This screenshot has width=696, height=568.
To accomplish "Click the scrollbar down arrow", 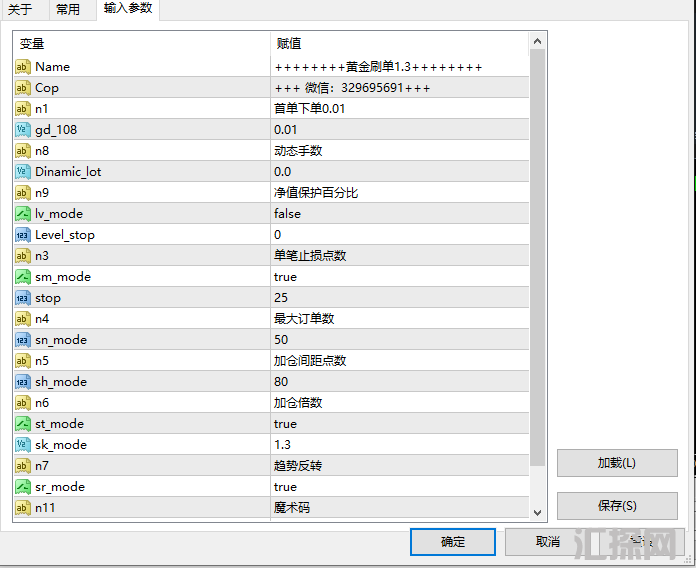I will pos(538,513).
